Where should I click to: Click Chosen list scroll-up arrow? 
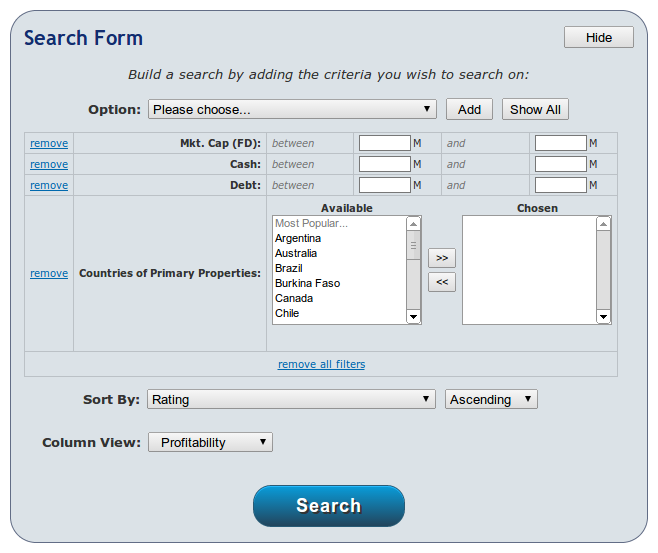tap(603, 224)
